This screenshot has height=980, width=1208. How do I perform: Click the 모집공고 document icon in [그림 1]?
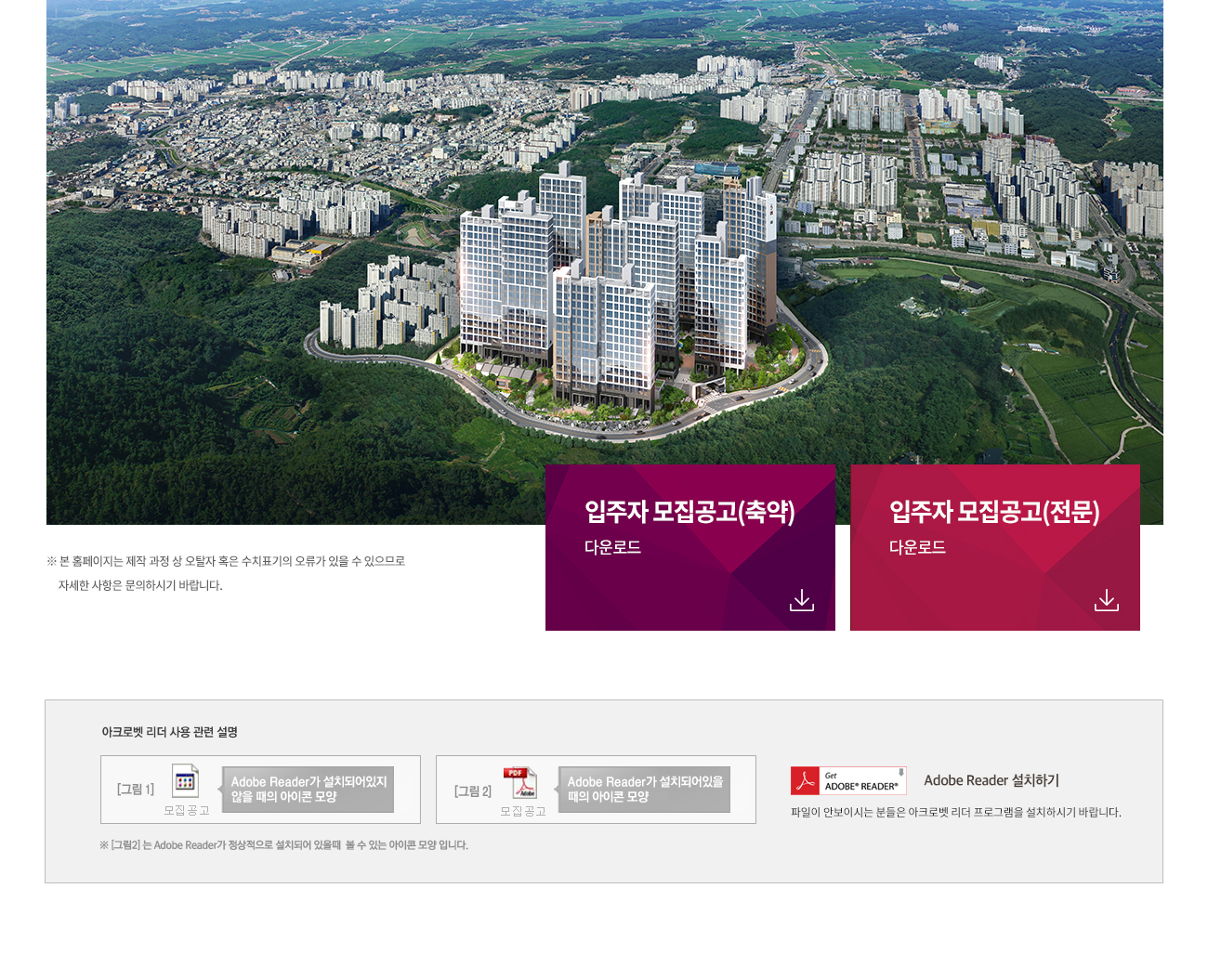pyautogui.click(x=185, y=781)
